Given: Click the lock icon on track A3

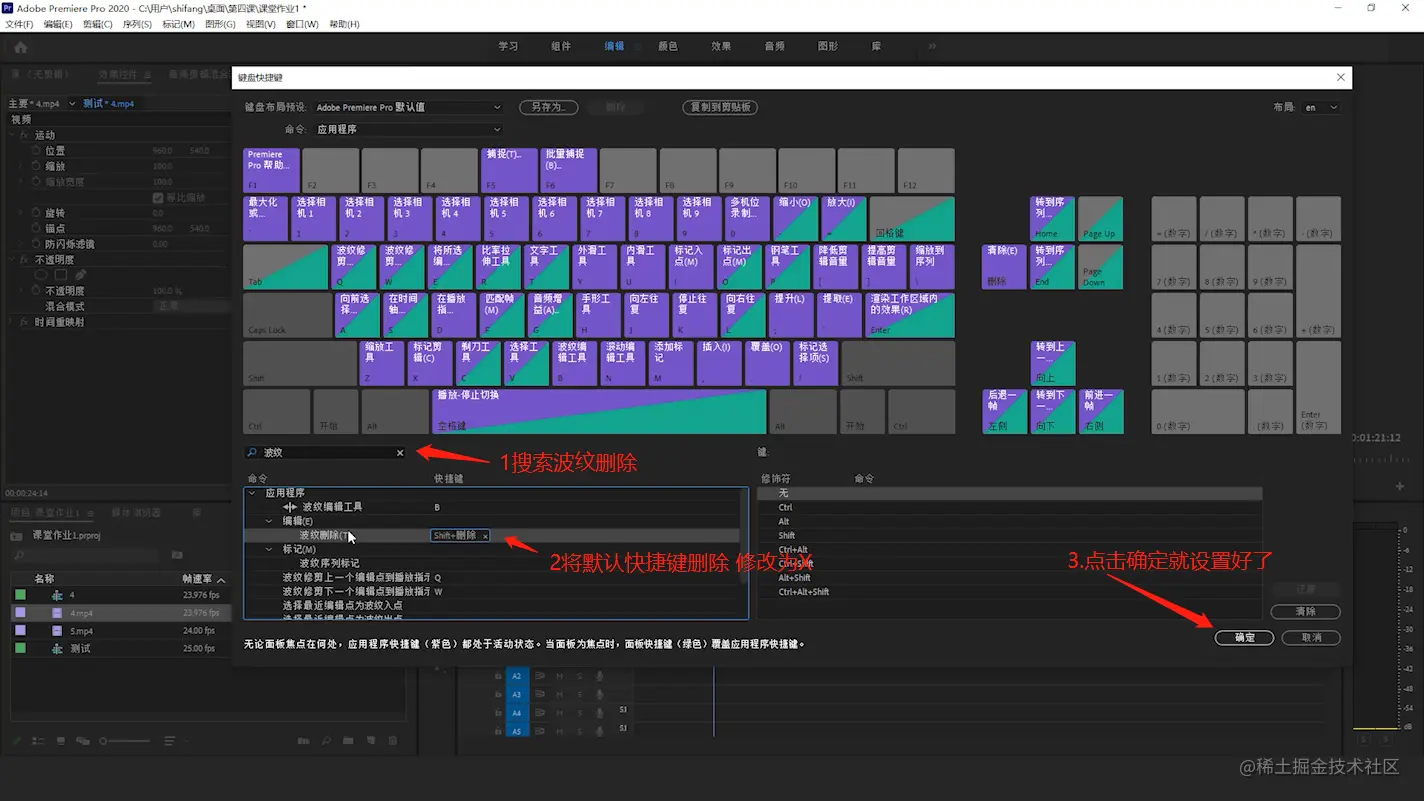Looking at the screenshot, I should coord(498,694).
